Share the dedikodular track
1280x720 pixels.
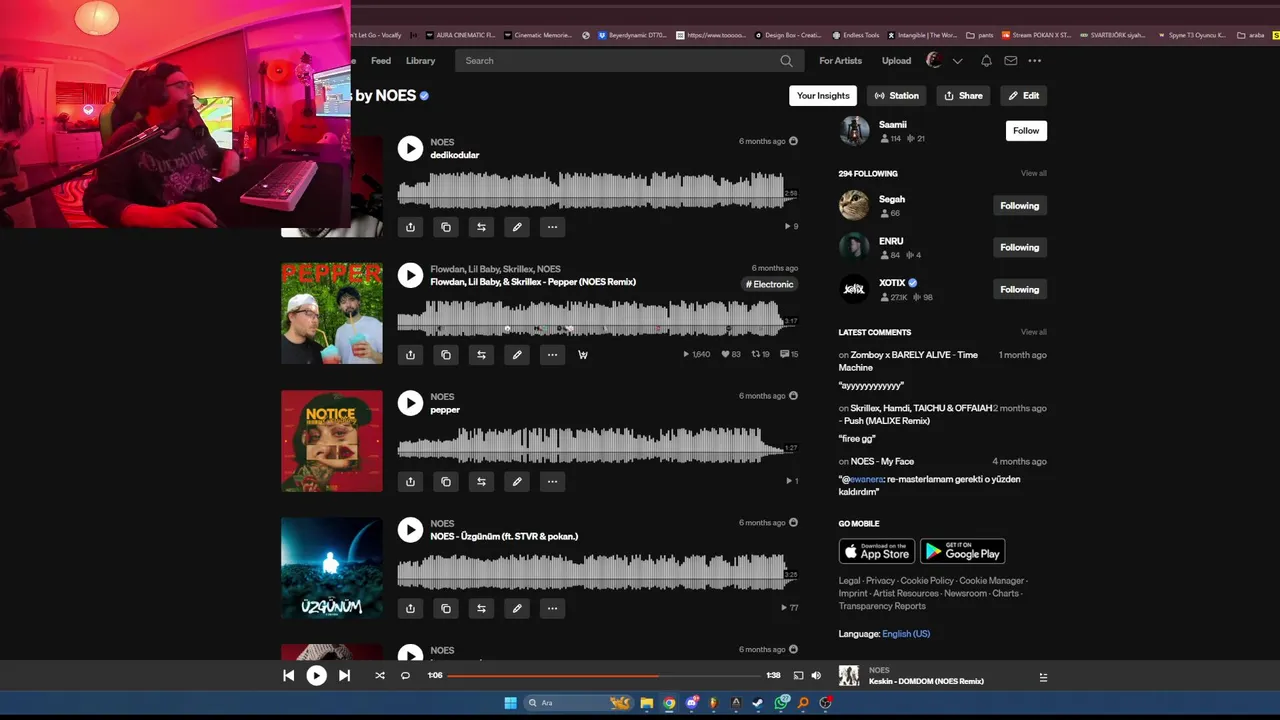pos(410,227)
